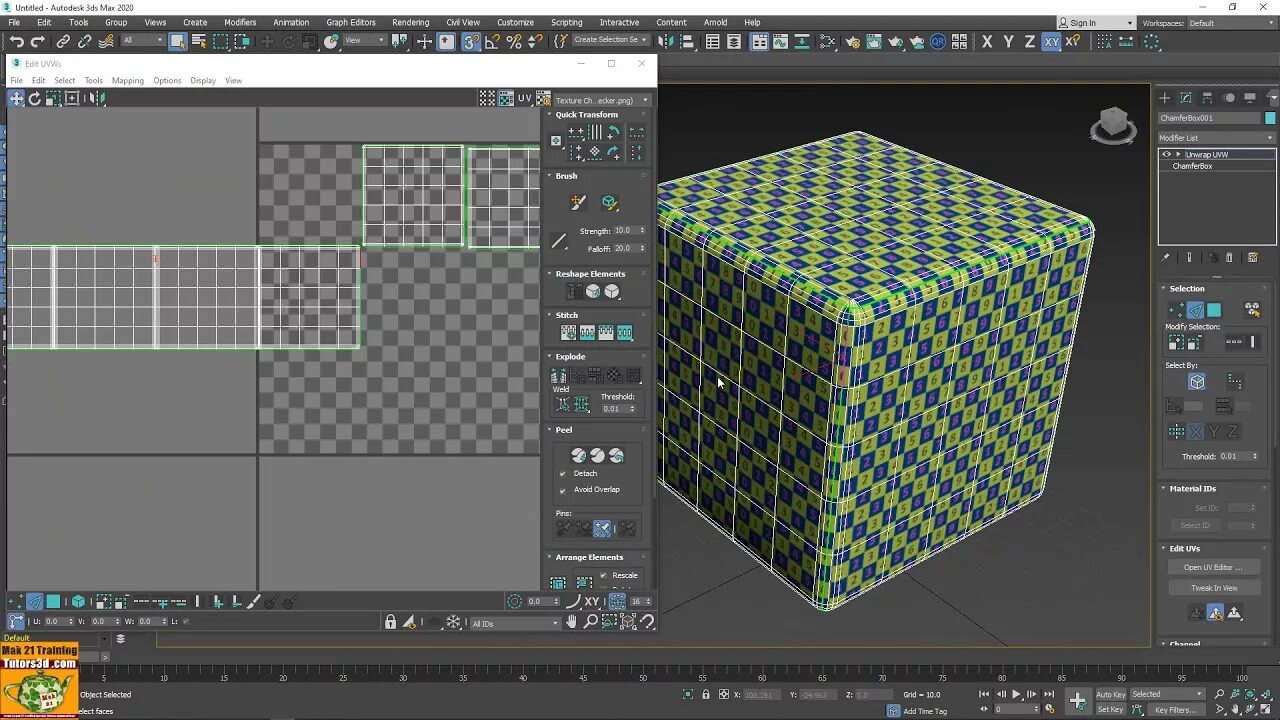
Task: Select Polygon sub-object mode in Selection rollout
Action: [1214, 310]
